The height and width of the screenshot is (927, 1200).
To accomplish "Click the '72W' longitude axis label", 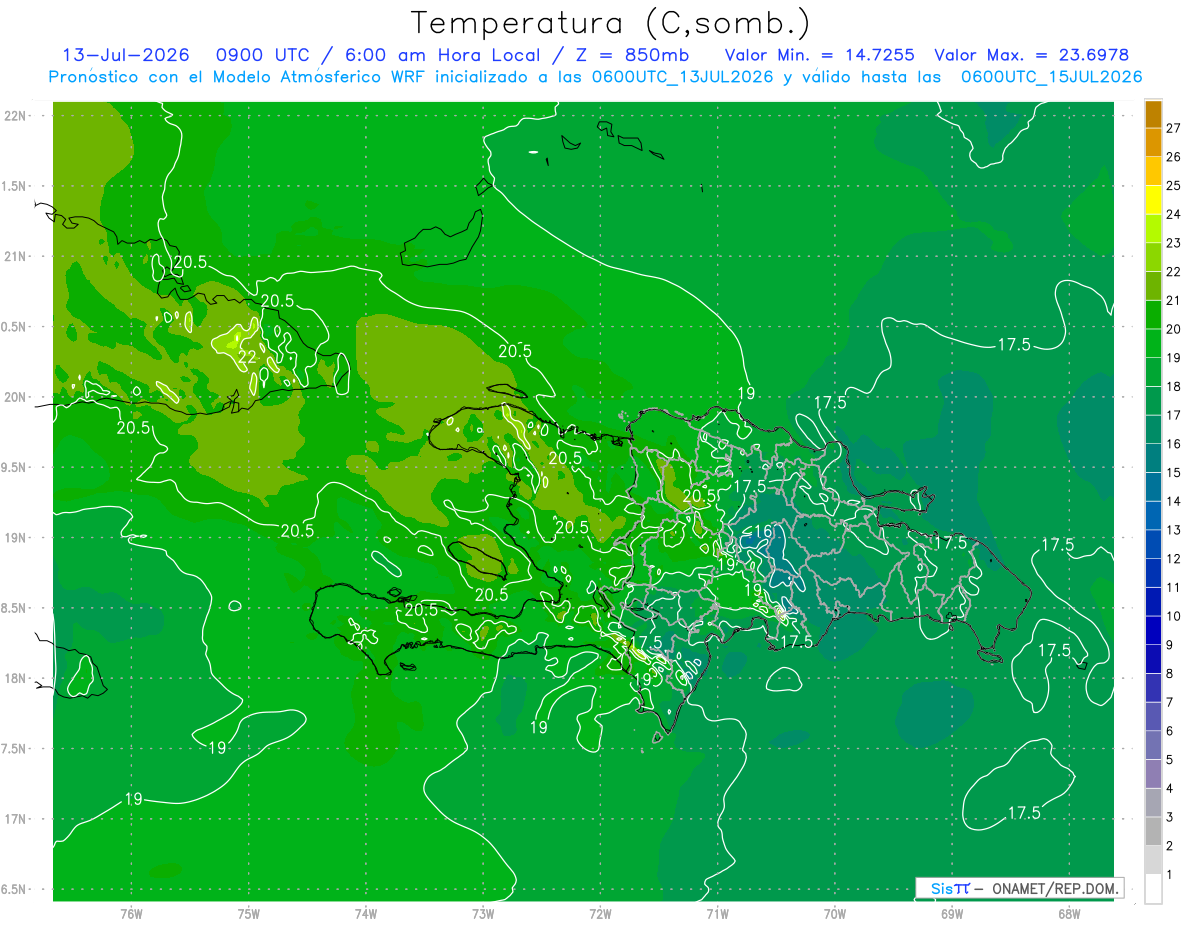I will point(600,914).
